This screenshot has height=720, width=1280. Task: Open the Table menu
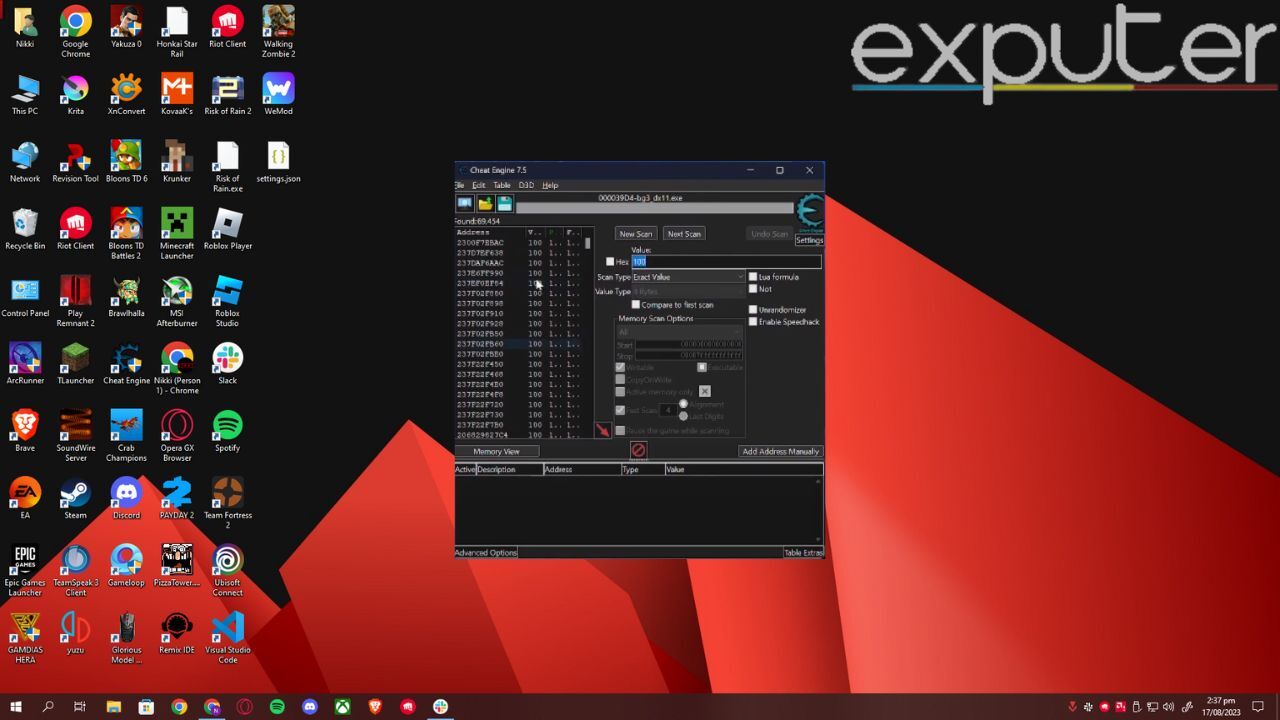pos(502,185)
